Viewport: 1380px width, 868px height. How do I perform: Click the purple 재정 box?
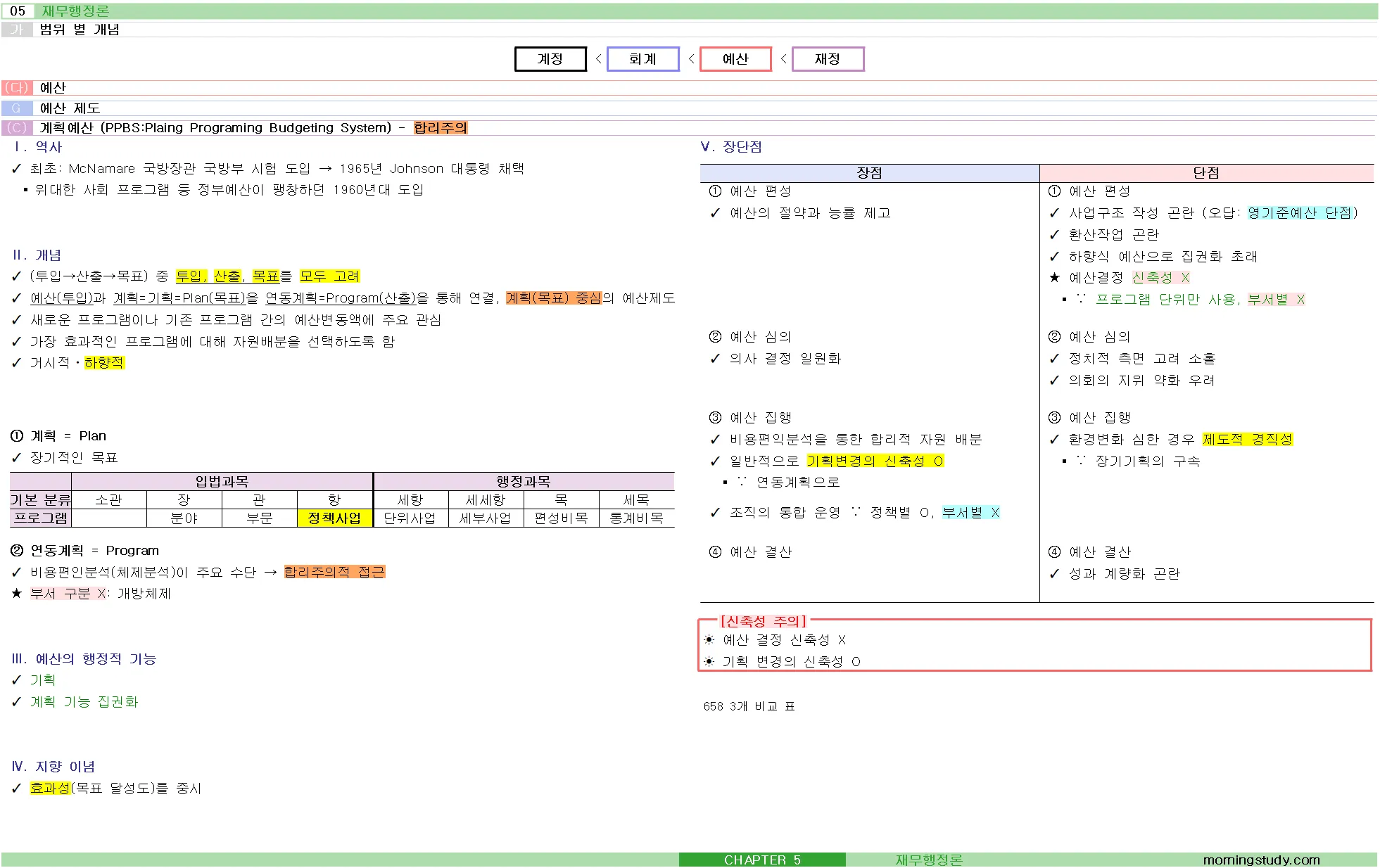coord(828,59)
